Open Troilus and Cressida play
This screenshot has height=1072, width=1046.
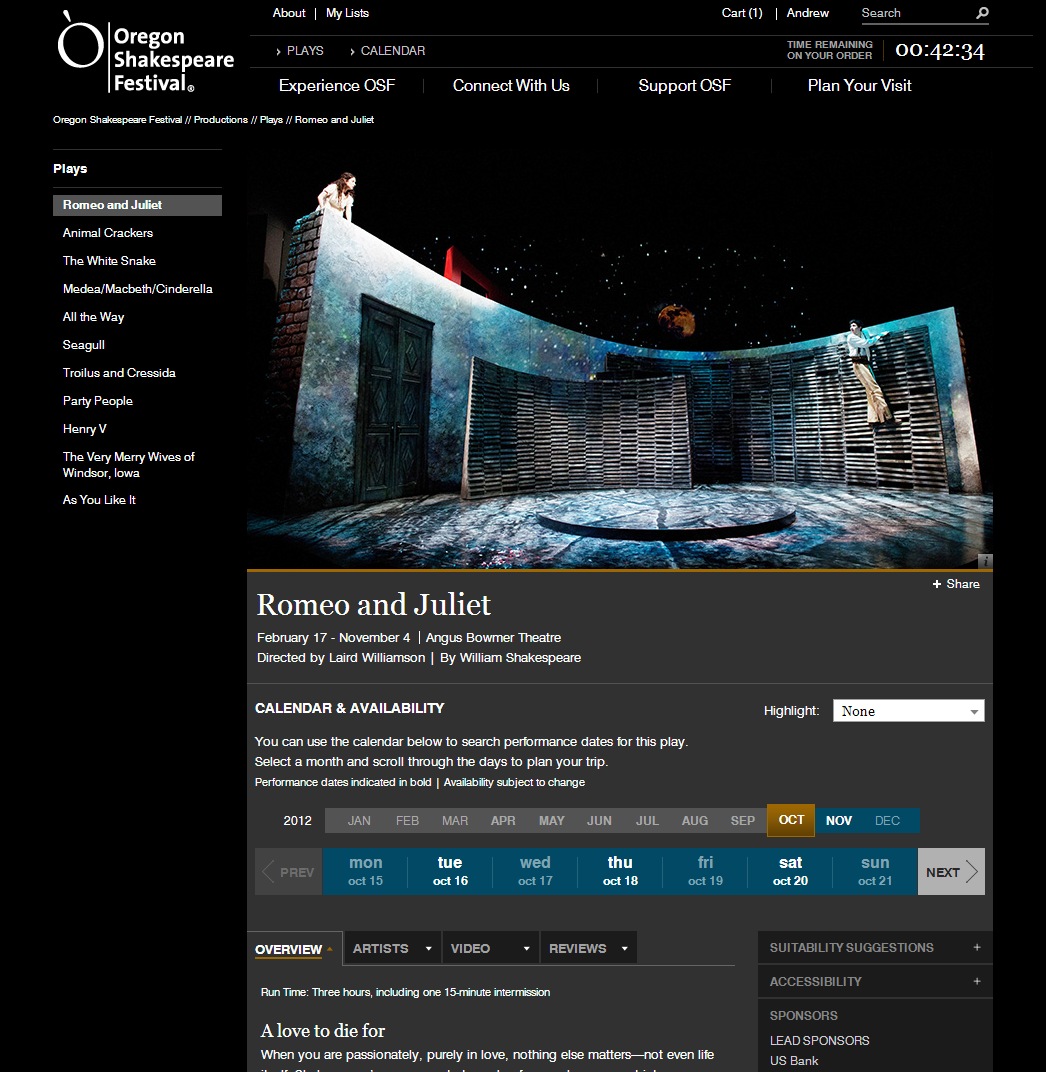(x=119, y=373)
